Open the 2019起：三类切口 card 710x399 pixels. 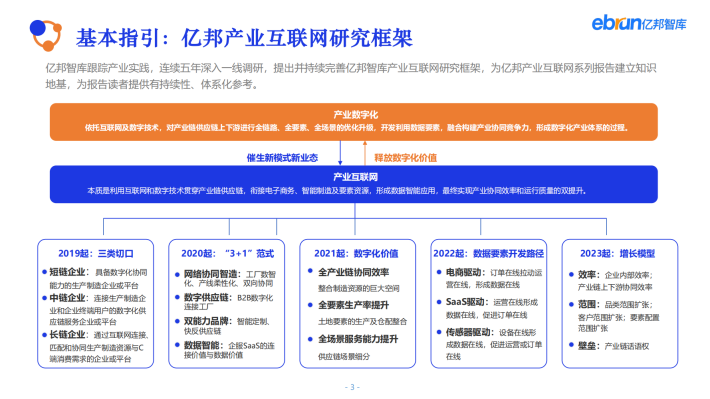(x=96, y=303)
